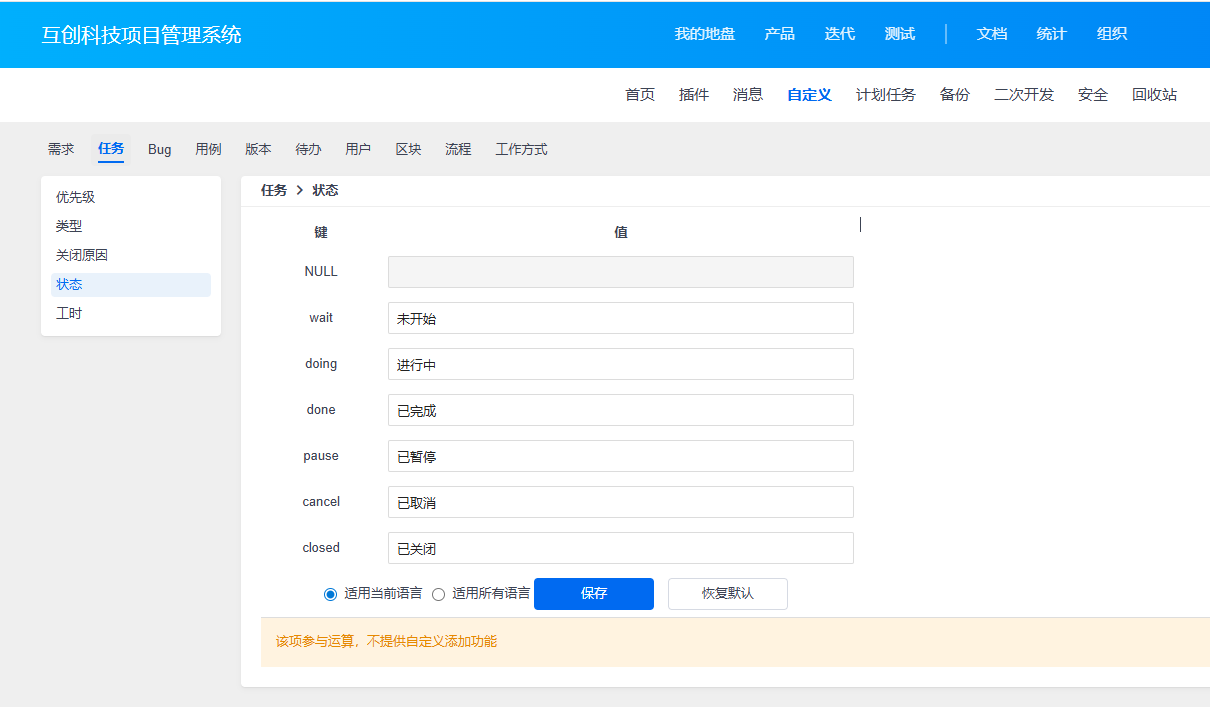
Task: Select the '适用当前语言' radio option
Action: point(331,594)
